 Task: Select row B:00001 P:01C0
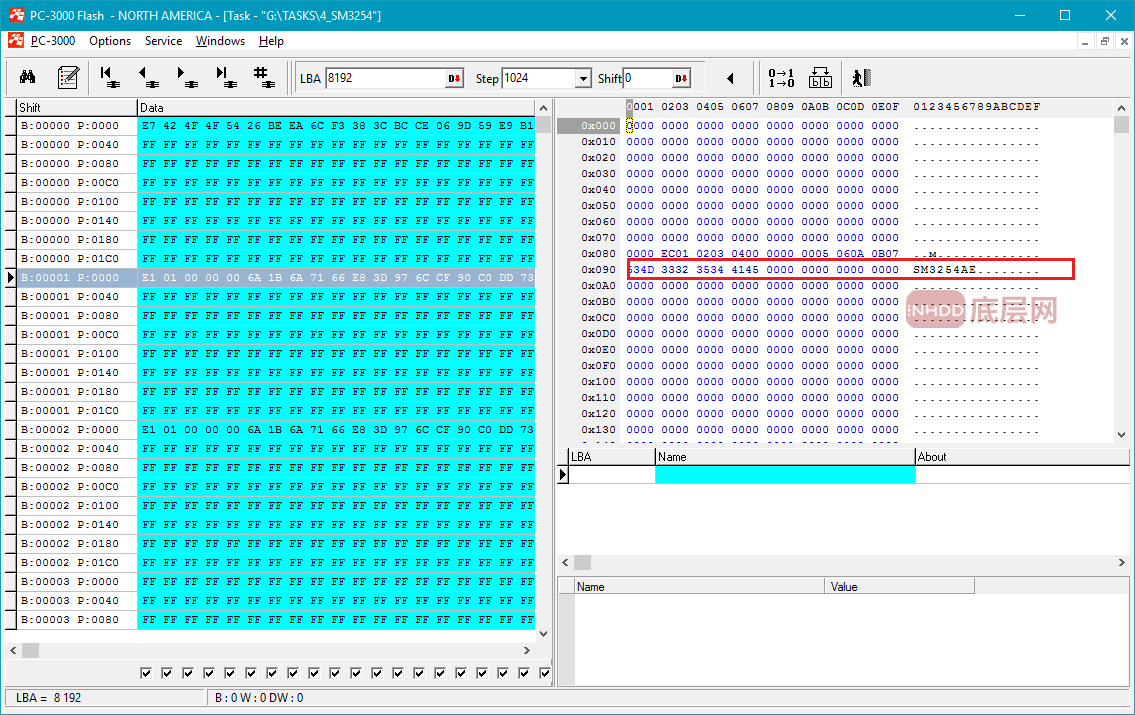coord(276,410)
